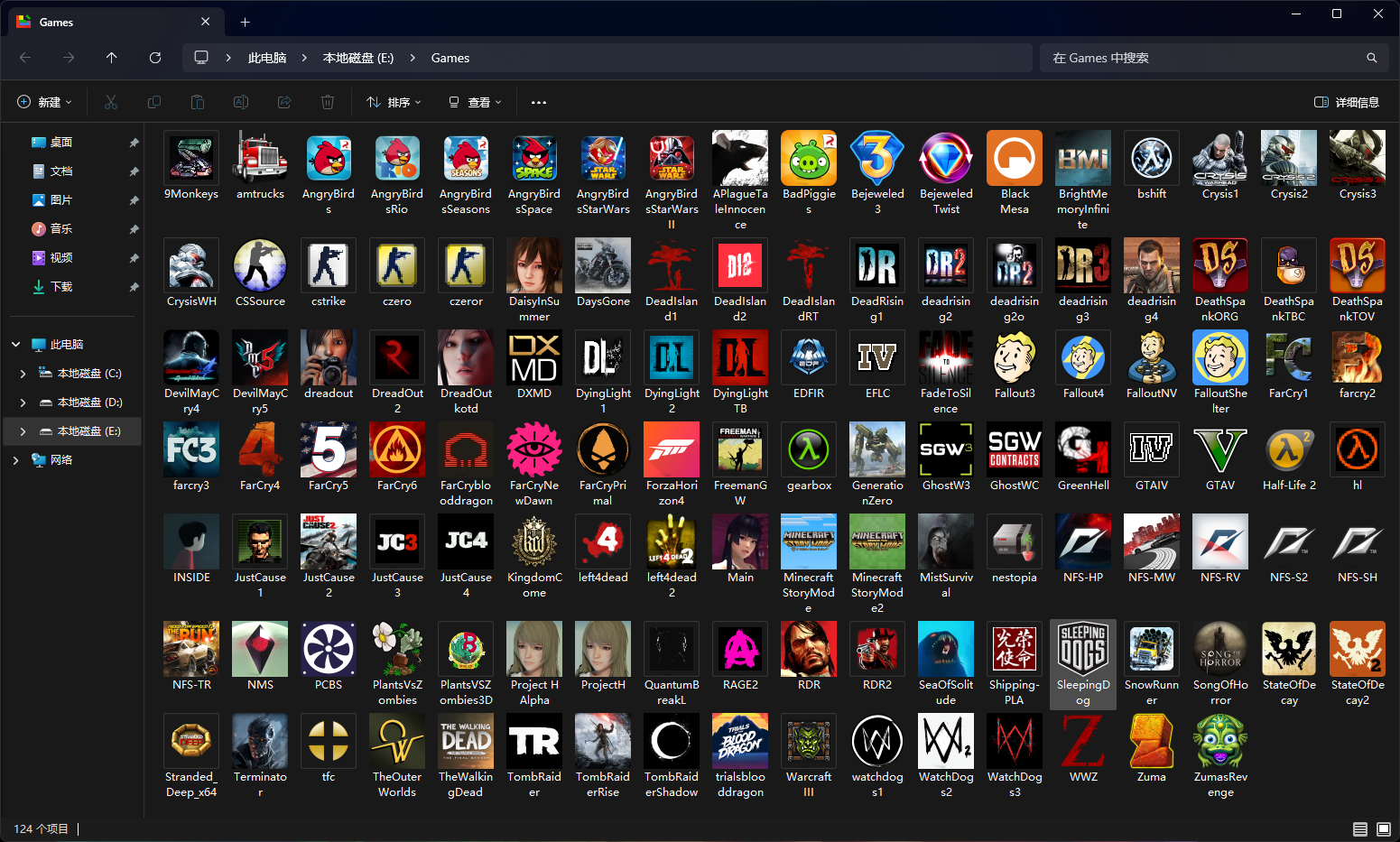Expand the 本地磁盘 (C:) tree node
This screenshot has width=1400, height=842.
[23, 374]
